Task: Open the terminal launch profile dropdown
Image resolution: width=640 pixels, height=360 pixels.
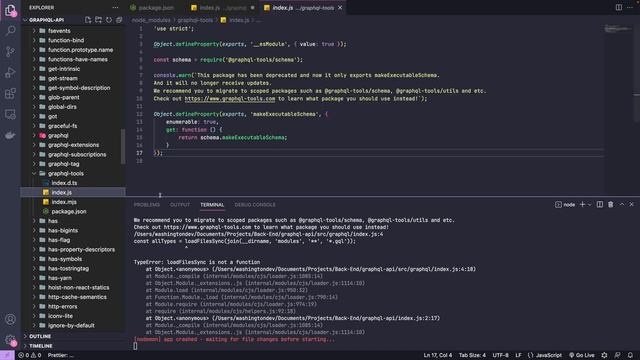Action: [589, 204]
